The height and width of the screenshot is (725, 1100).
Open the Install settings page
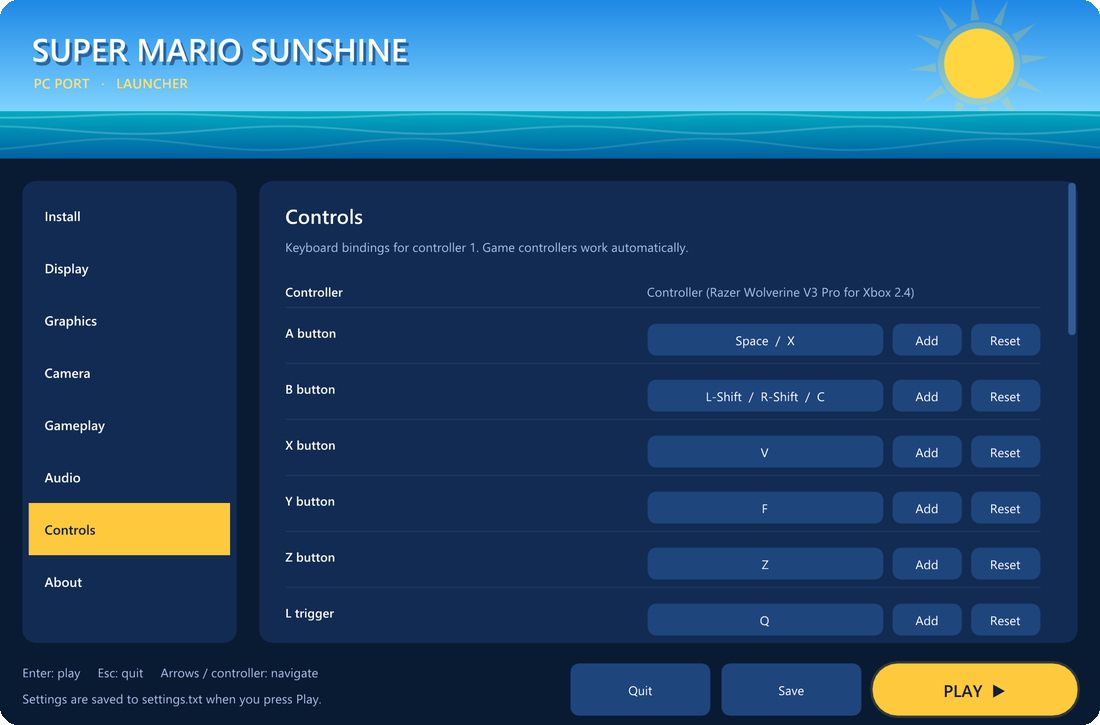[x=129, y=216]
